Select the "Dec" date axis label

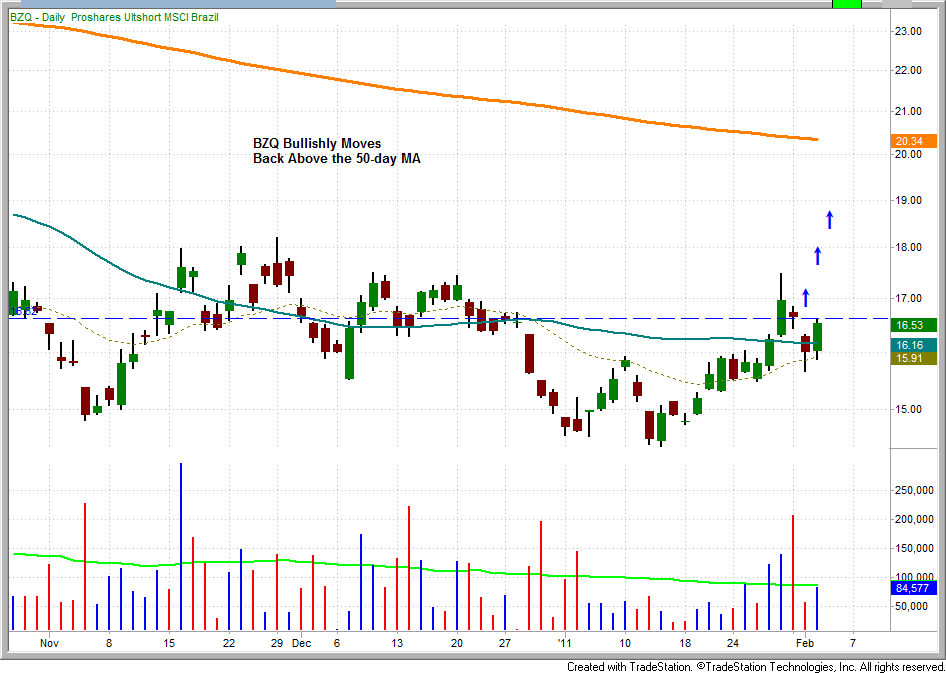click(x=302, y=643)
